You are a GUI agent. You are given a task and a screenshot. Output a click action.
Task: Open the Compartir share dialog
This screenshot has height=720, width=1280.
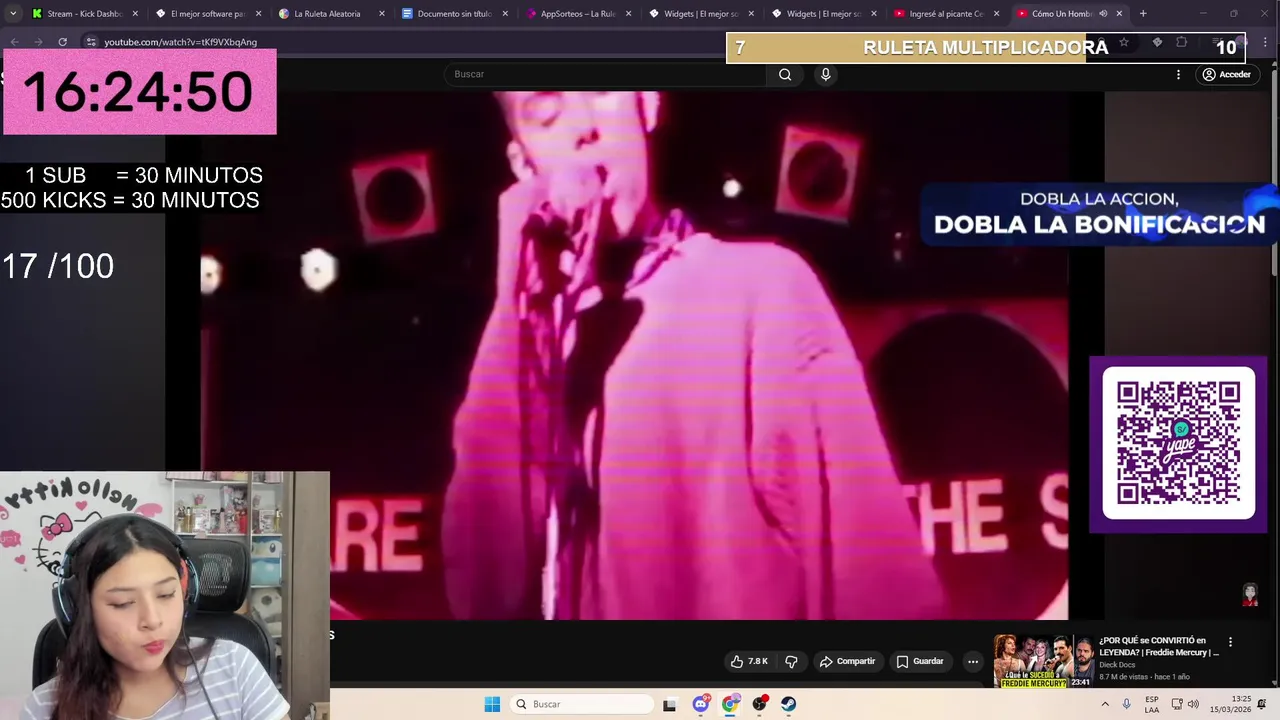(847, 661)
